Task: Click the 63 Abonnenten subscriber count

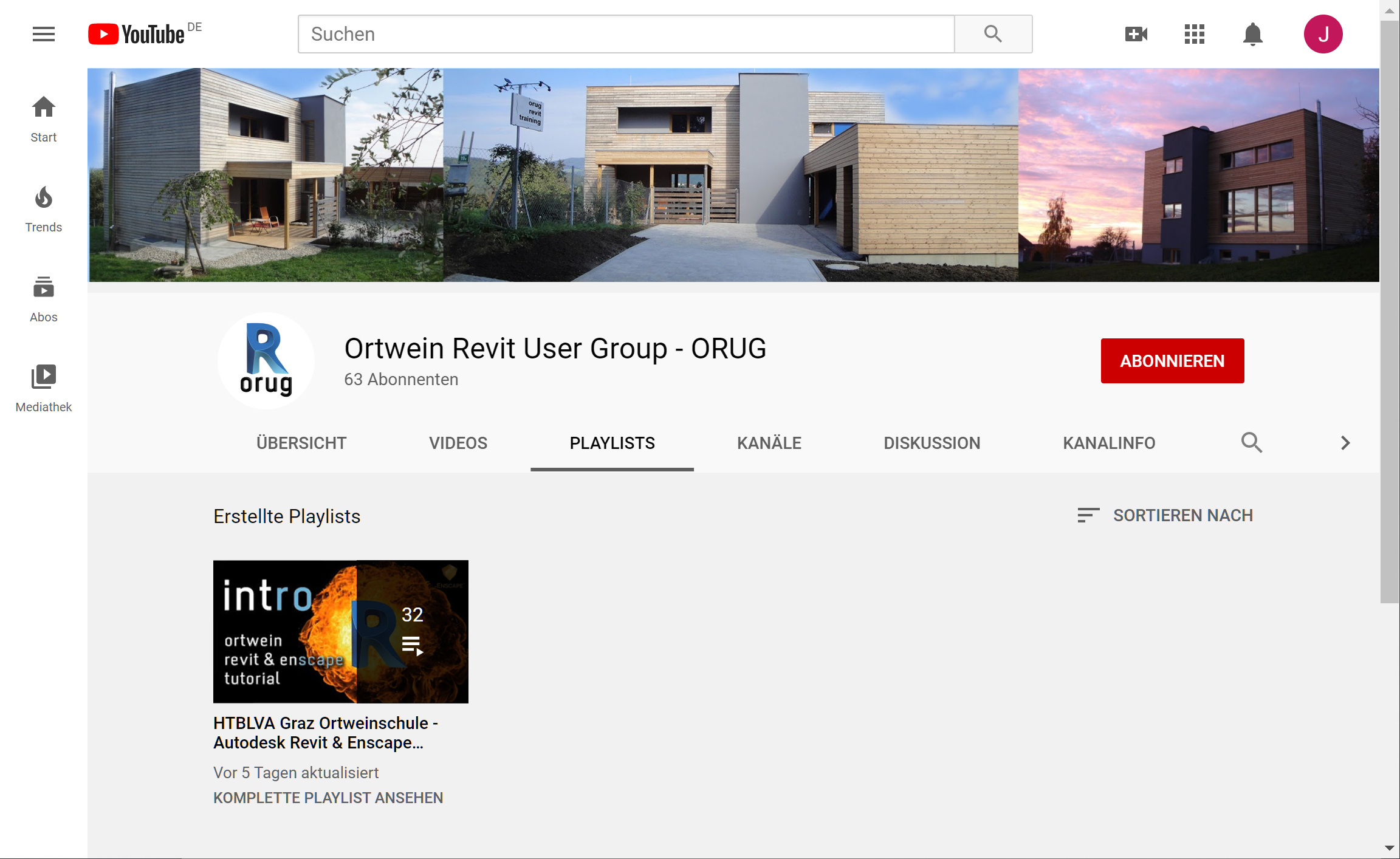Action: [x=401, y=379]
